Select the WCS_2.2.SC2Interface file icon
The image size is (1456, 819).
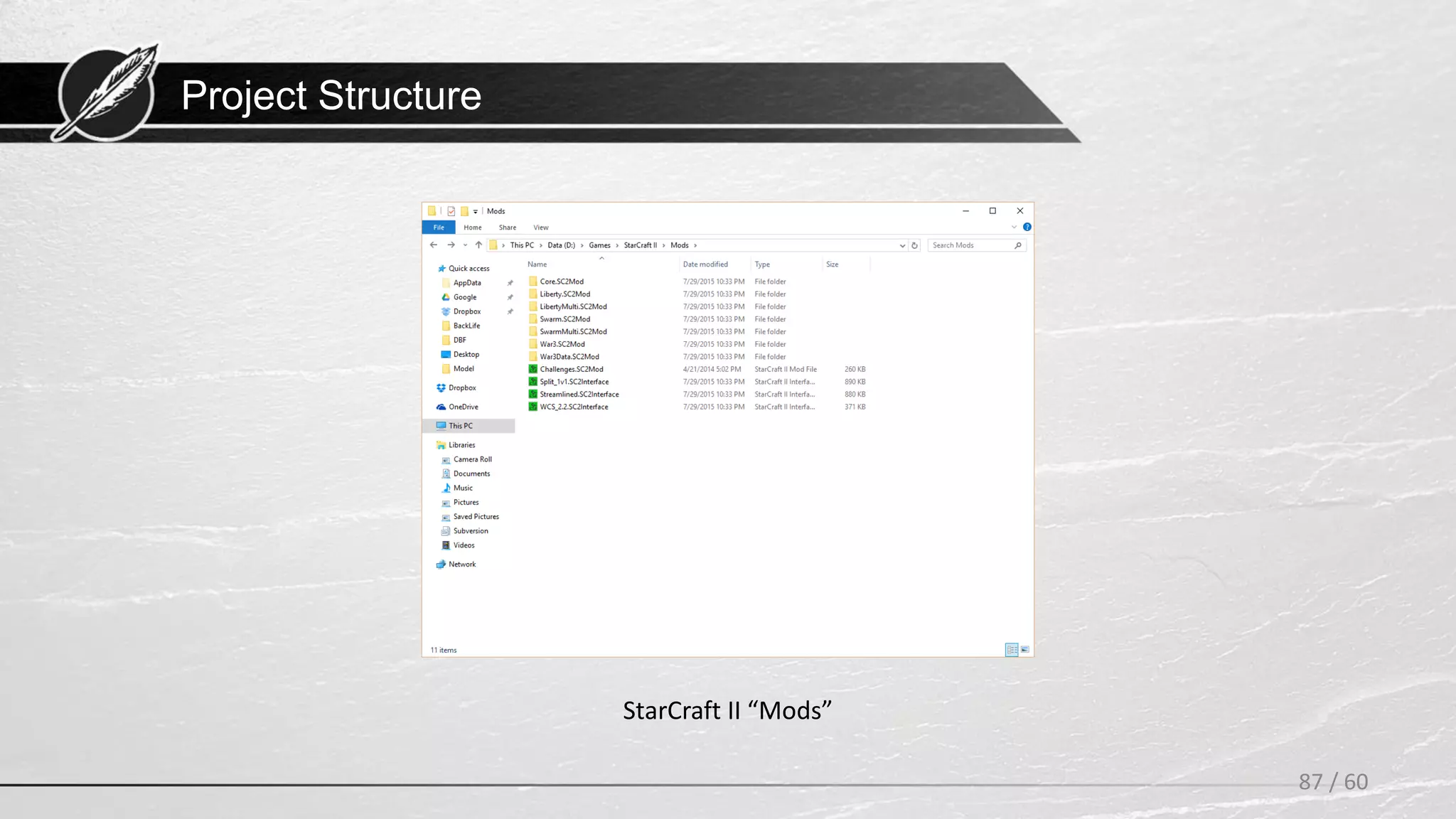(533, 407)
